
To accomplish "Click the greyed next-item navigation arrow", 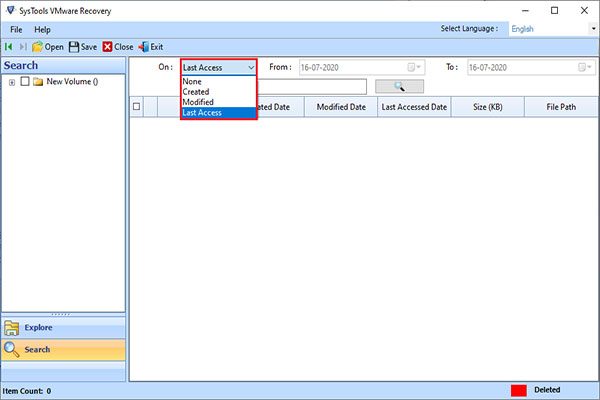I will click(x=23, y=47).
